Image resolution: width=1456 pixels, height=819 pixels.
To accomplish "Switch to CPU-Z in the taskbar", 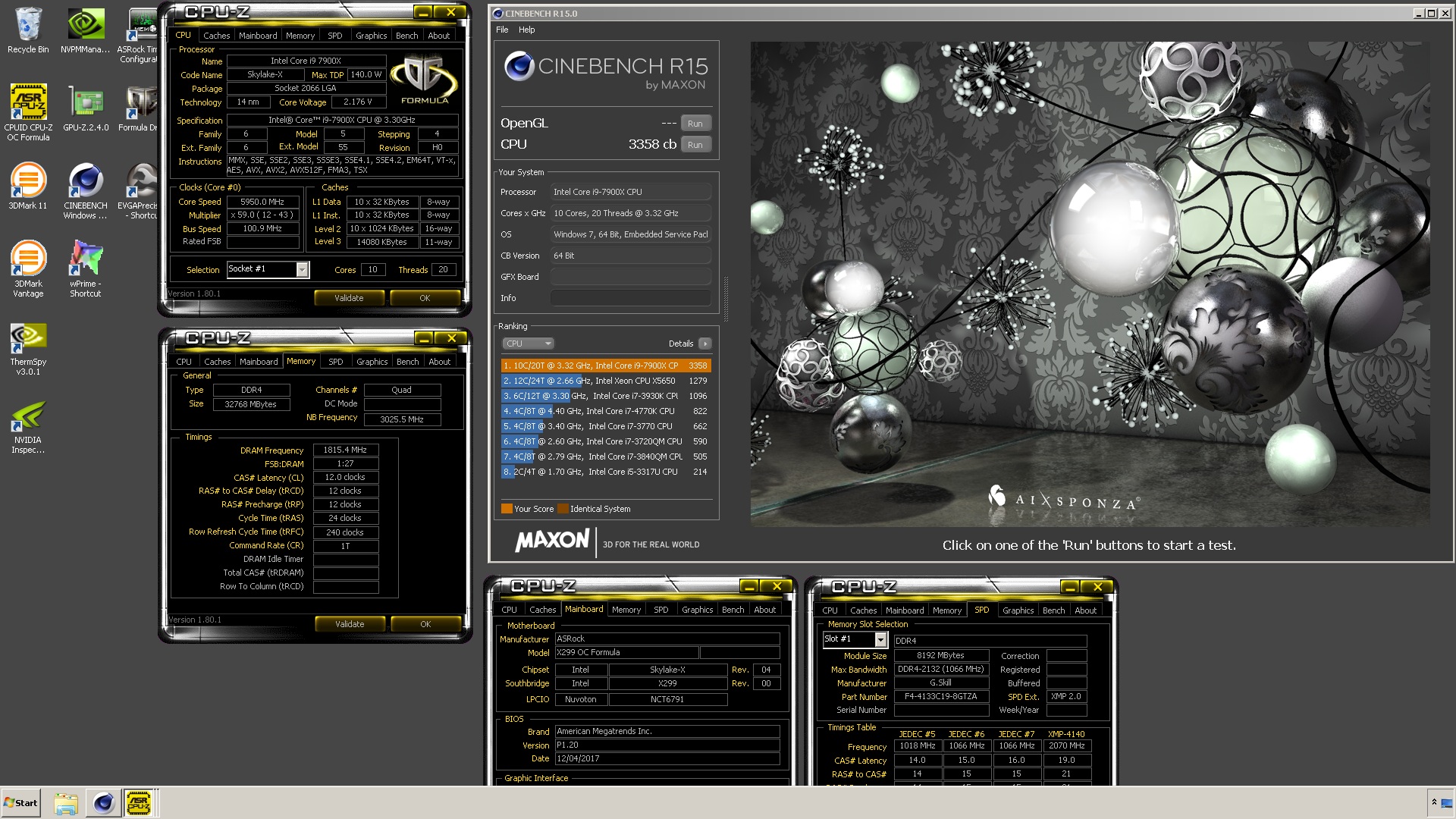I will click(138, 803).
